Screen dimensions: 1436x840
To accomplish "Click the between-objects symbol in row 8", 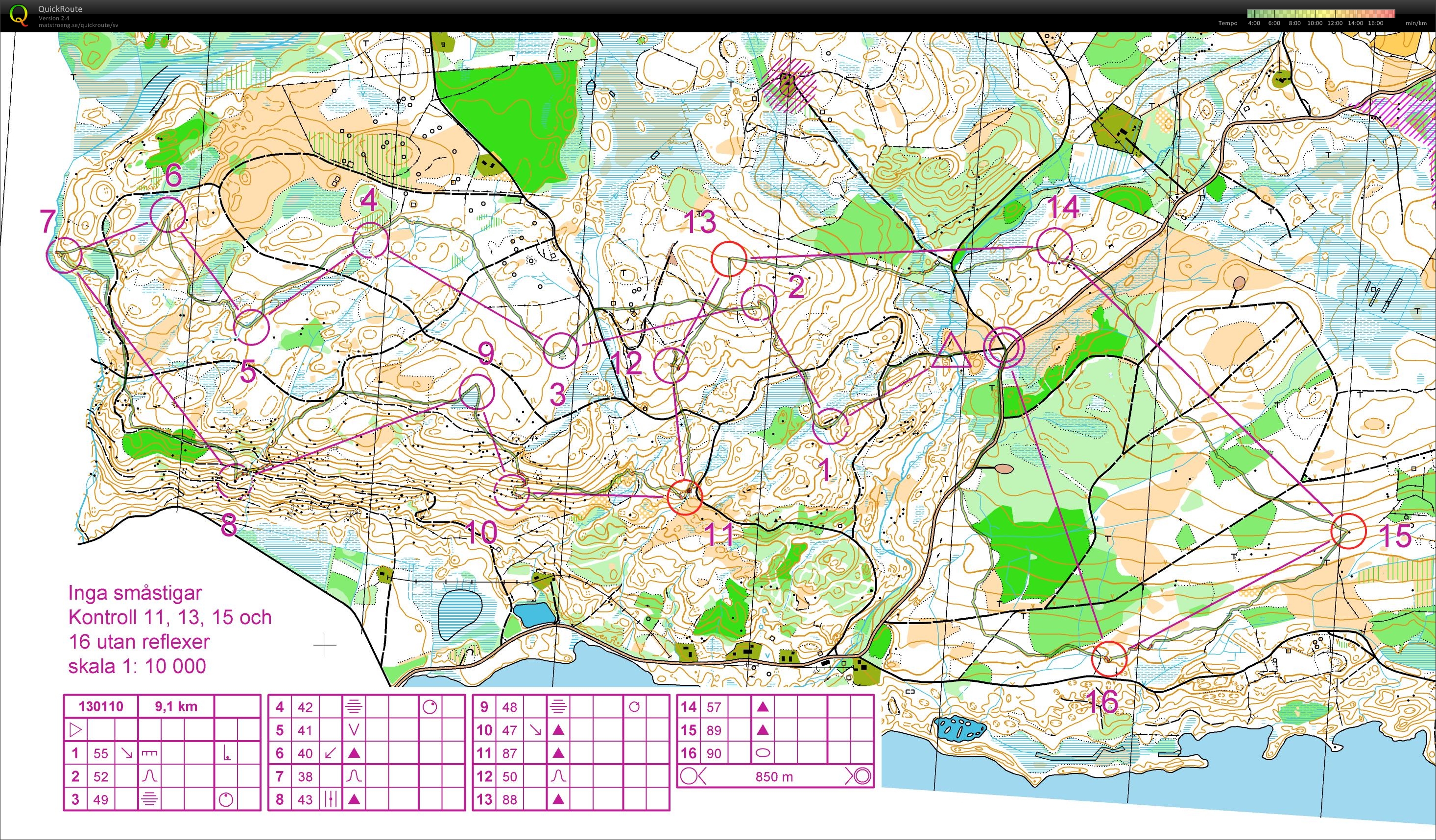I will [x=331, y=799].
